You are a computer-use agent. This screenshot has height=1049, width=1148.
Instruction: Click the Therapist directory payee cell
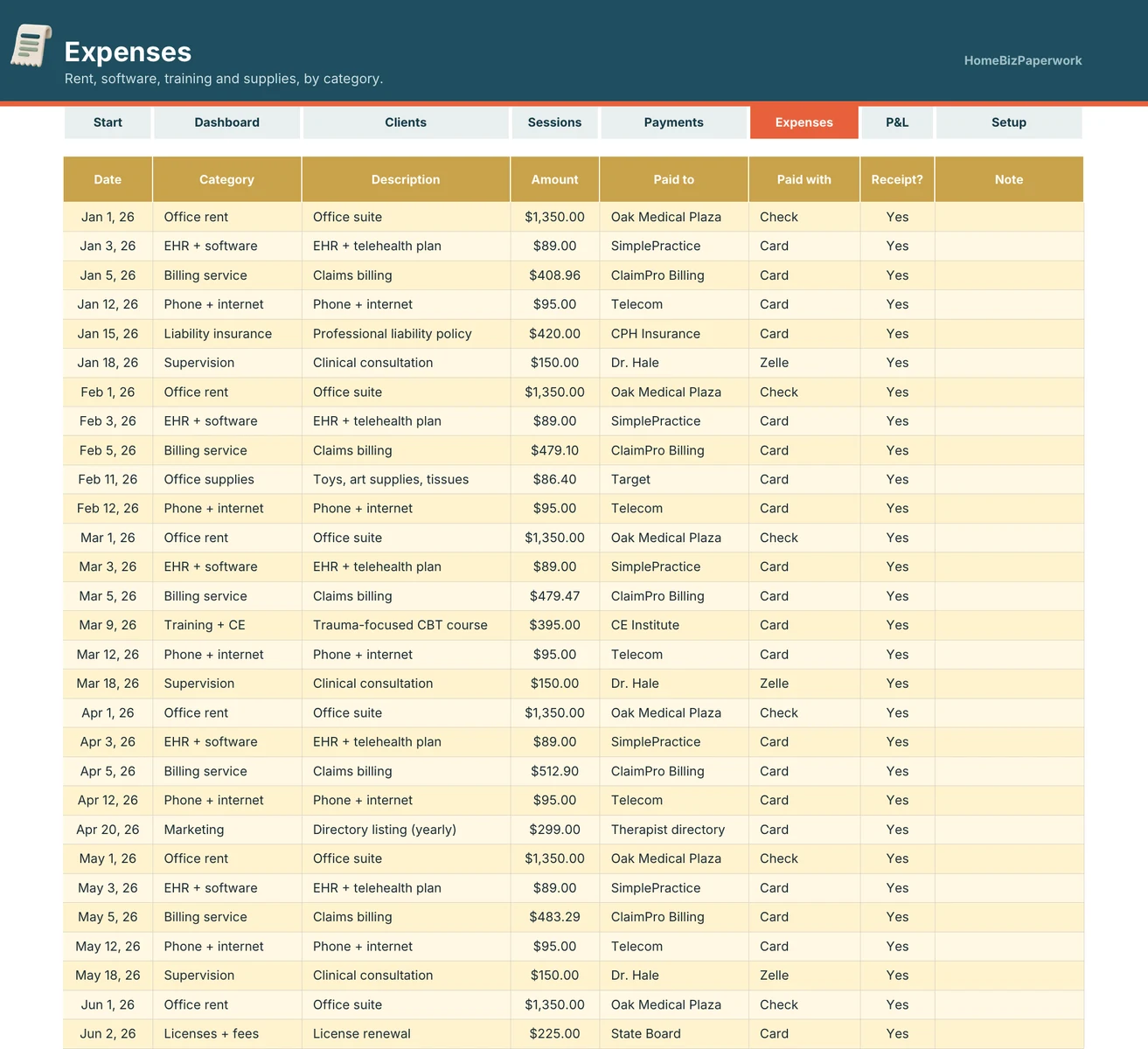coord(673,830)
